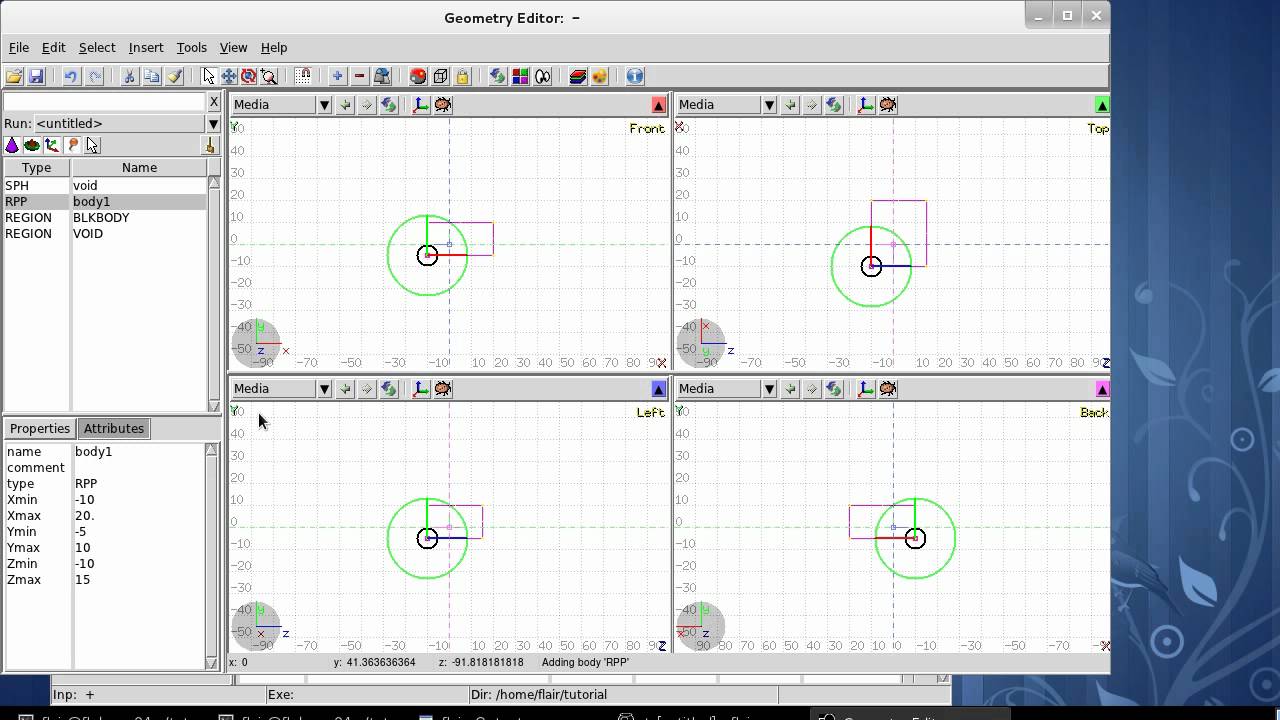Click the regions filter icon
1280x720 pixels.
tap(32, 145)
